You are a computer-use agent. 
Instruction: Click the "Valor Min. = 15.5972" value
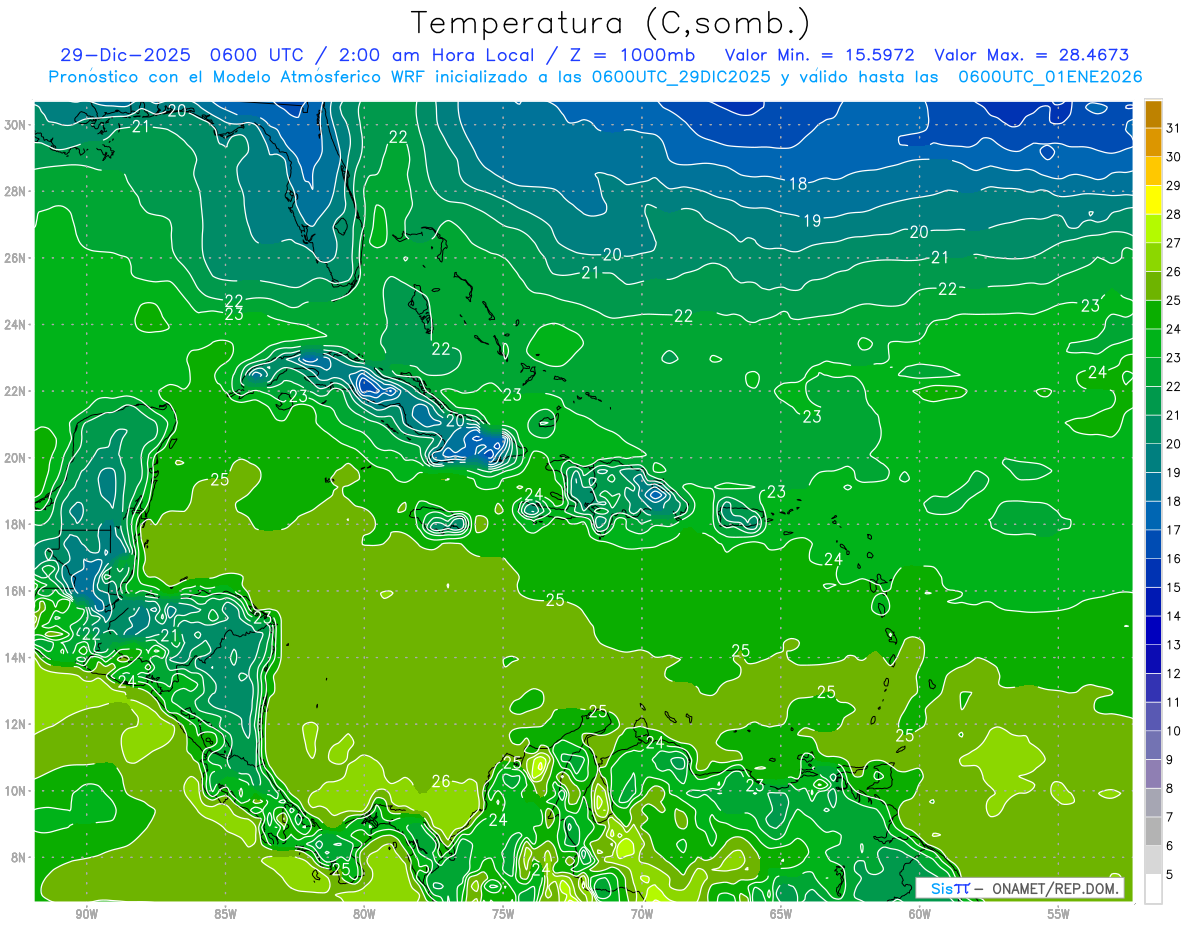click(819, 55)
